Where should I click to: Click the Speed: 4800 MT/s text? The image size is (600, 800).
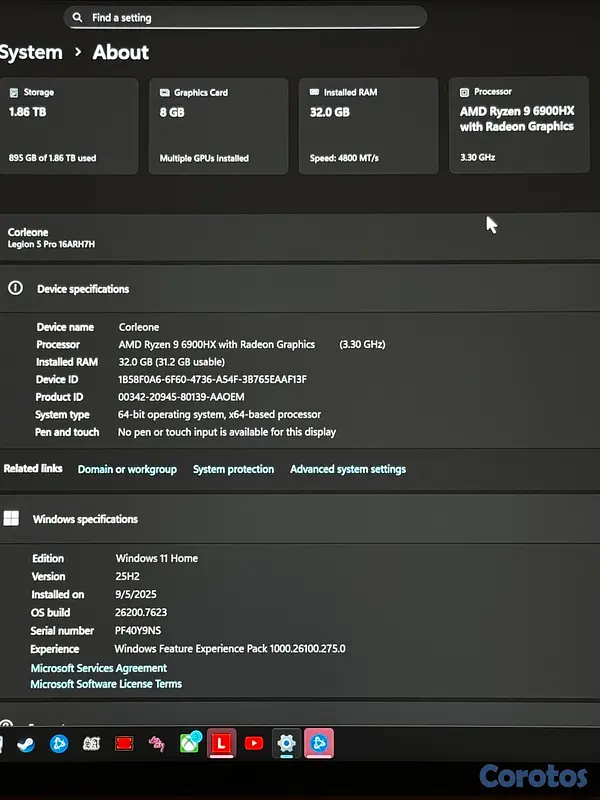pos(344,158)
